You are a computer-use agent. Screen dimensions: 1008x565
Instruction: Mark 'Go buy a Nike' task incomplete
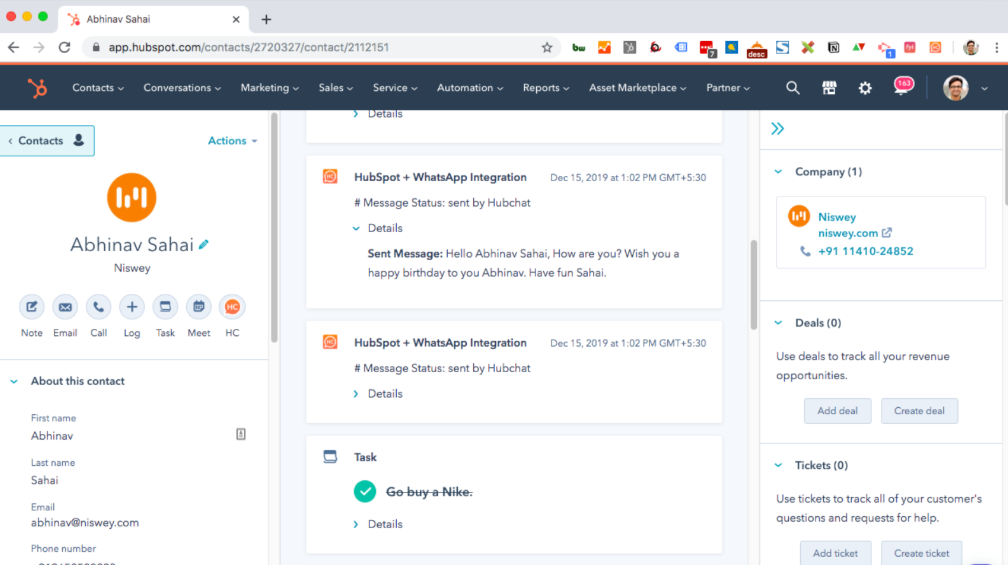coord(365,491)
